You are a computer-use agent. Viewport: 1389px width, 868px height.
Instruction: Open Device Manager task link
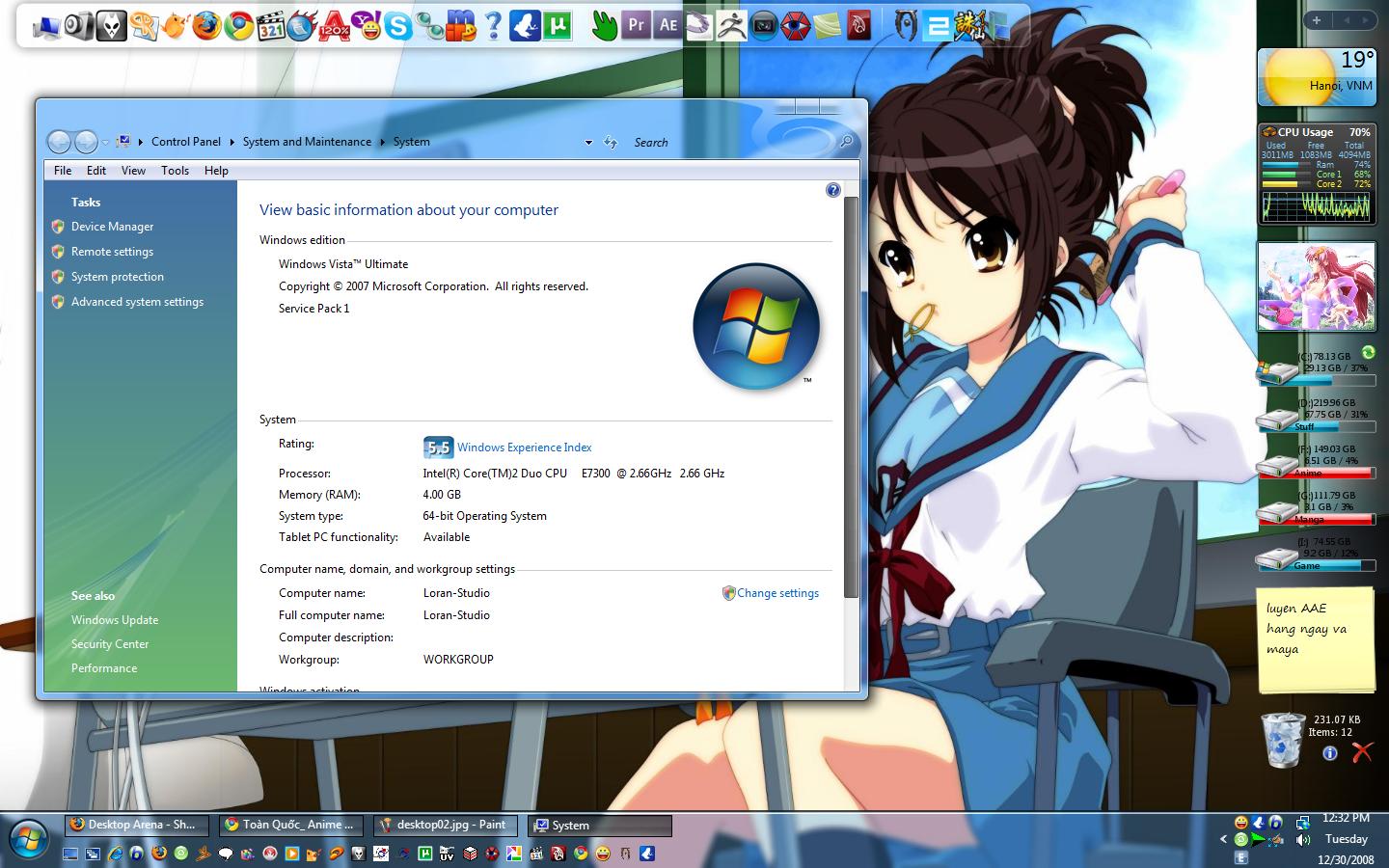[112, 227]
